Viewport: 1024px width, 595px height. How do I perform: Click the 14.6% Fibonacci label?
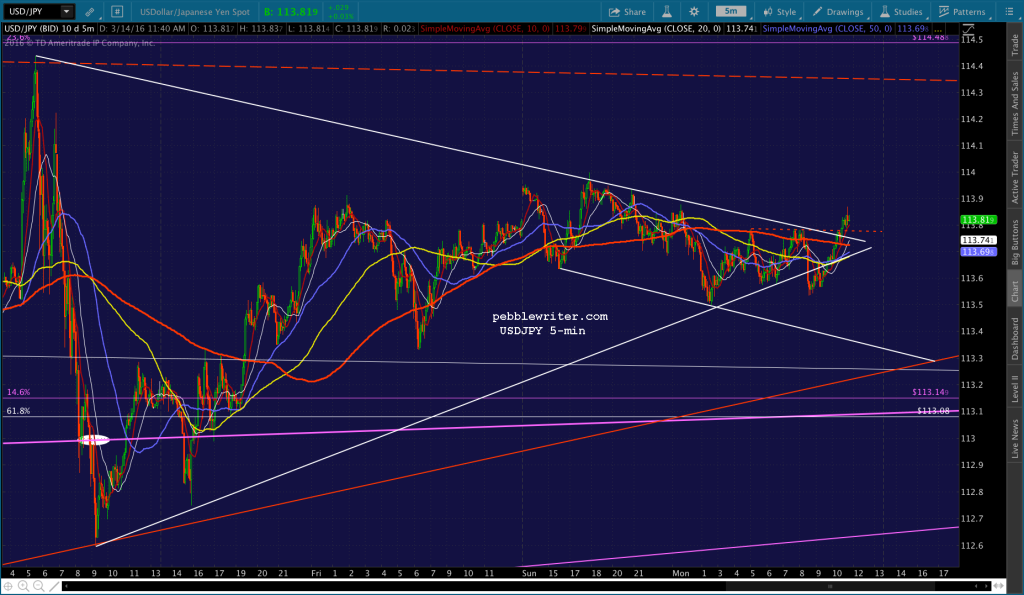pyautogui.click(x=18, y=393)
